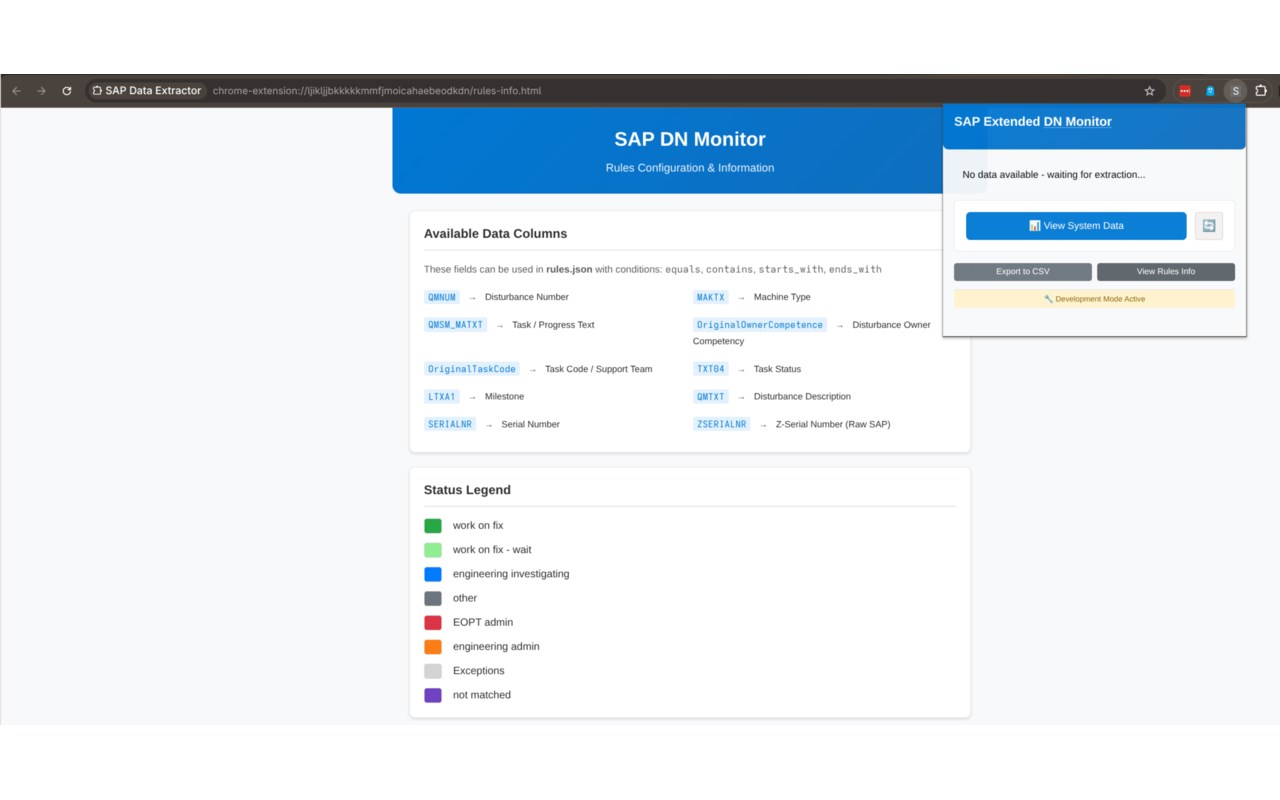
Task: Click View System Data button
Action: 1076,226
